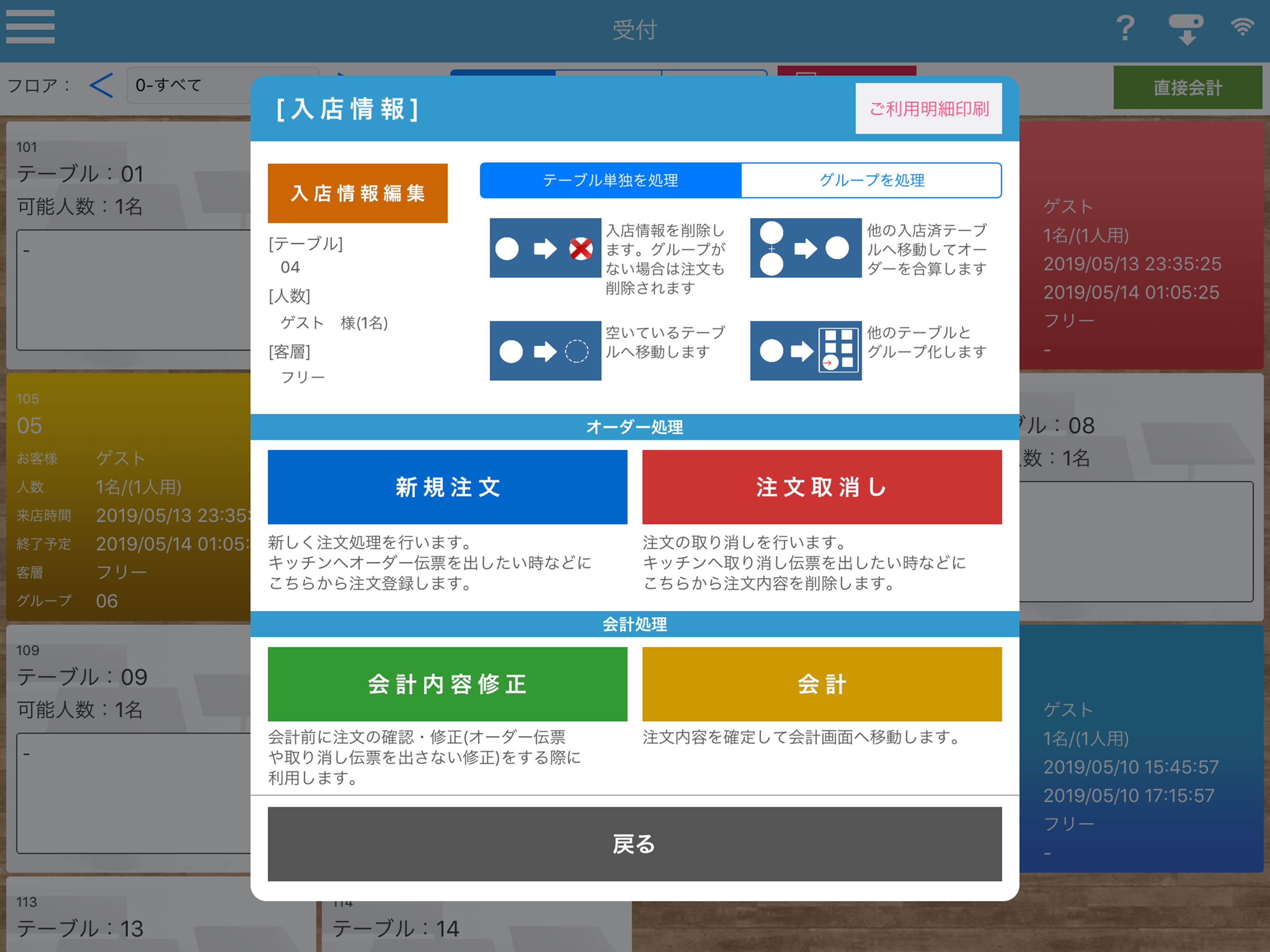Click the 受付 screen title
The height and width of the screenshot is (952, 1270).
tap(635, 29)
